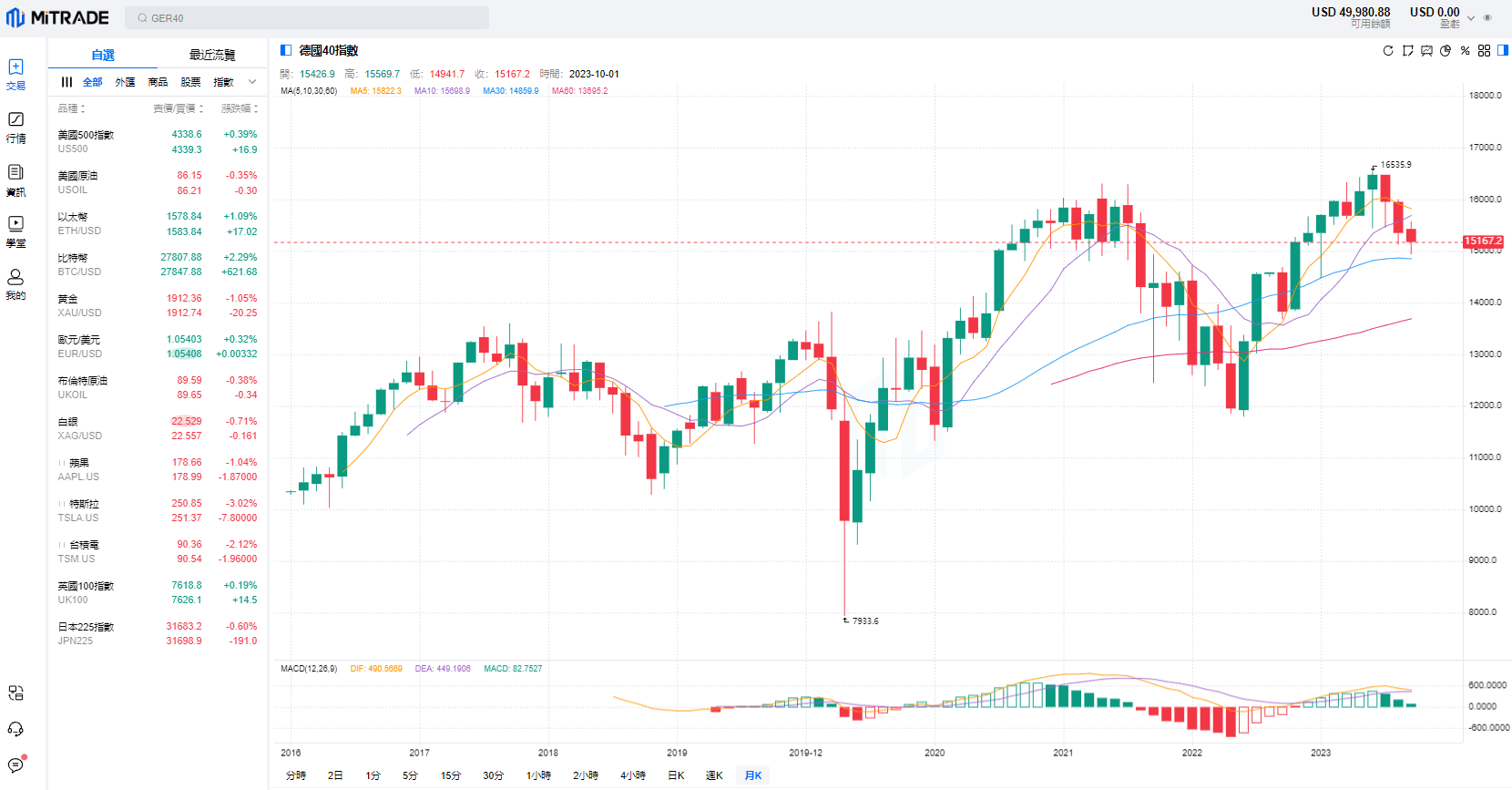Expand the account balance dropdown arrow
The height and width of the screenshot is (790, 1512).
pyautogui.click(x=1471, y=18)
